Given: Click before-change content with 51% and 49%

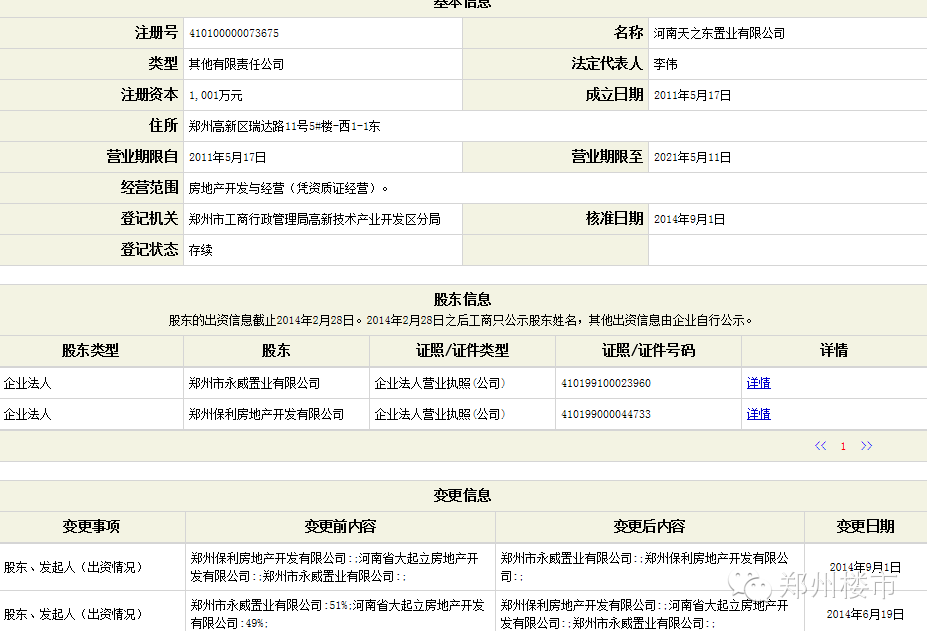Looking at the screenshot, I should click(x=338, y=614).
